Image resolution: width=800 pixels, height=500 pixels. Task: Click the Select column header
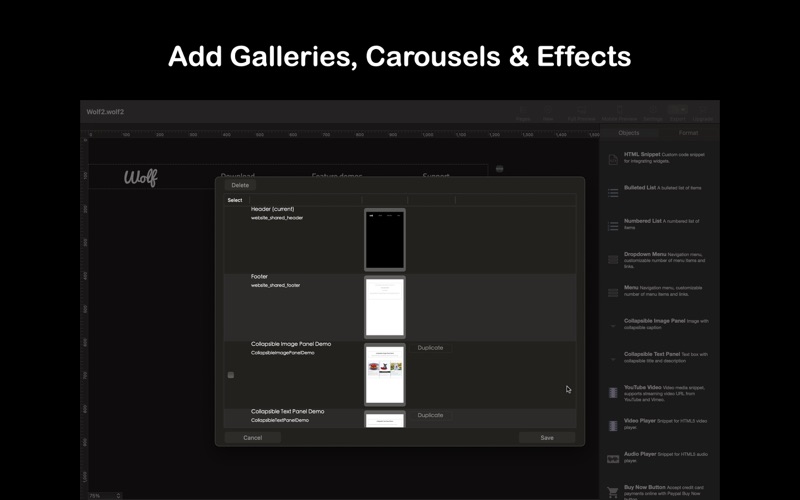[x=235, y=200]
